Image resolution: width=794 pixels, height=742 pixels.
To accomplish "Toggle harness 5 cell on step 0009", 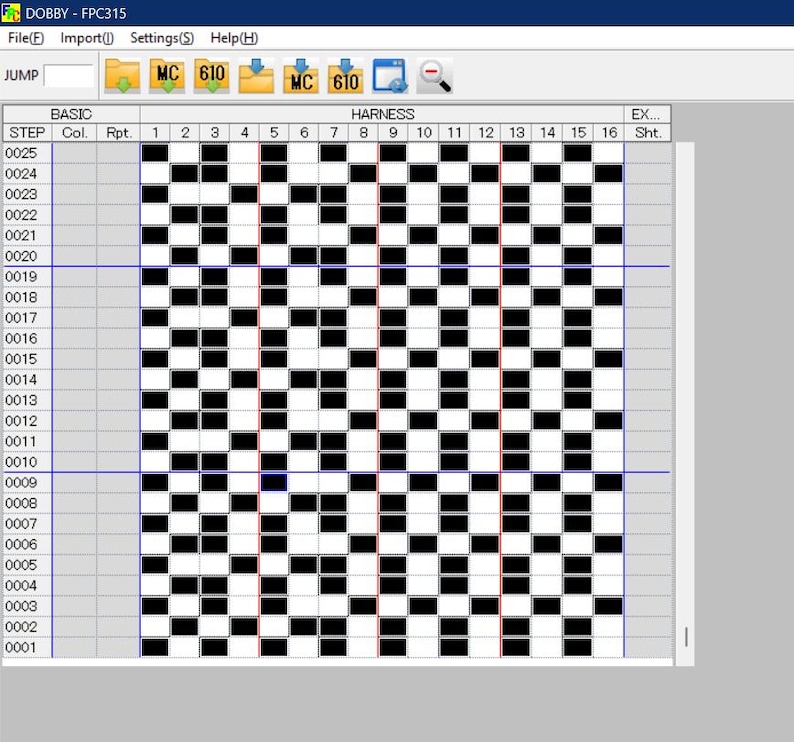I will tap(274, 483).
